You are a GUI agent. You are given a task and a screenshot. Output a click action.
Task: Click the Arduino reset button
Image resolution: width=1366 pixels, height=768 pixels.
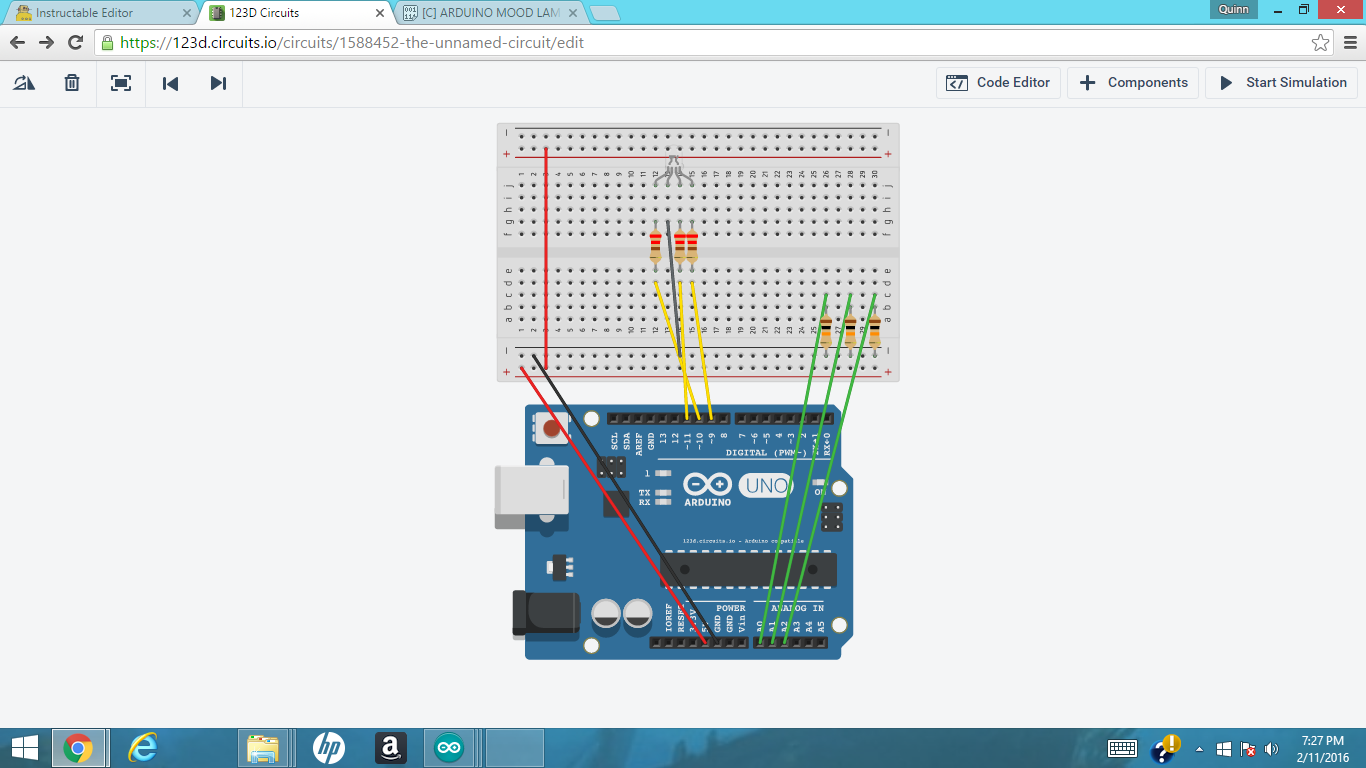(x=549, y=428)
